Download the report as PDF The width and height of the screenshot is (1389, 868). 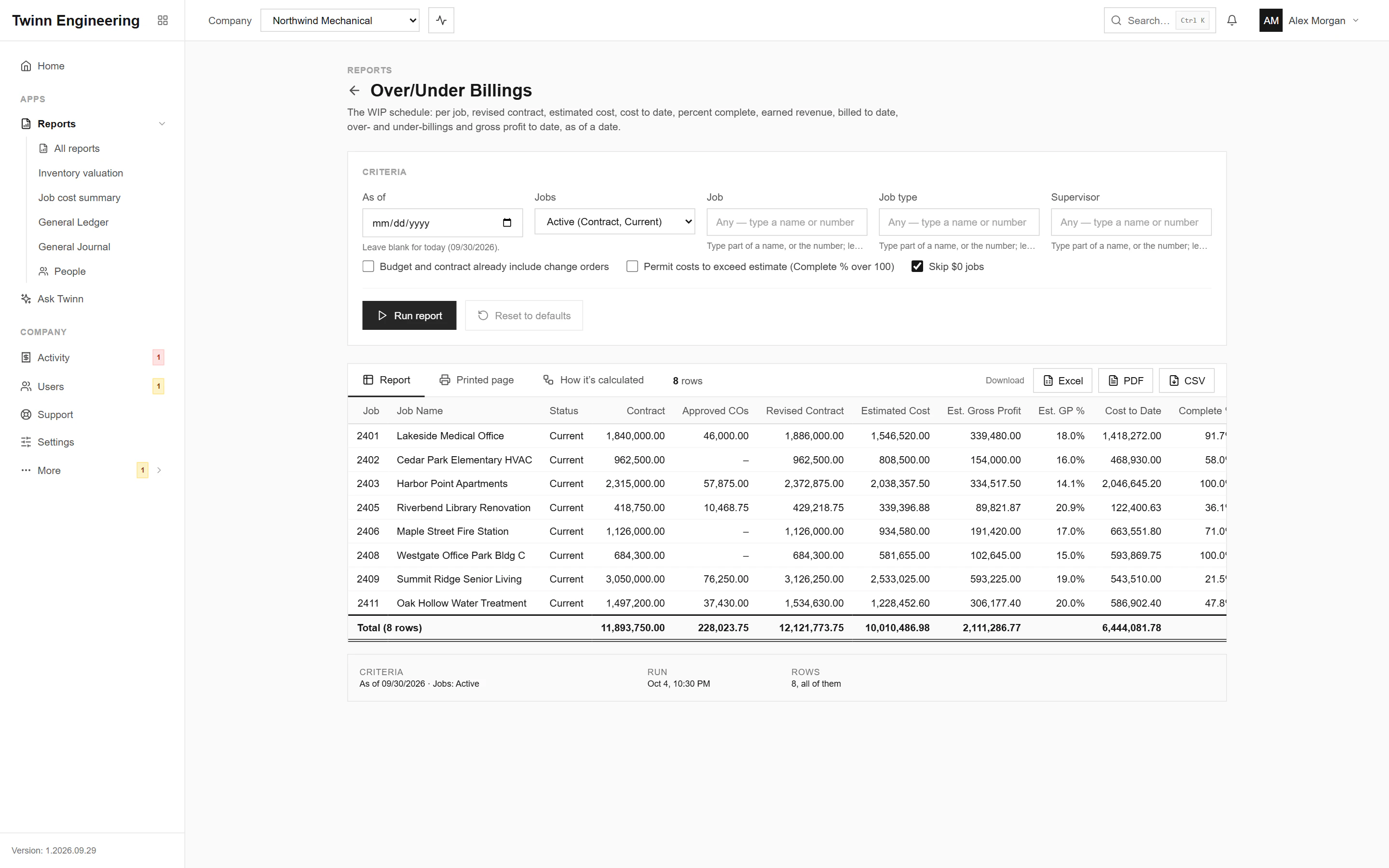pyautogui.click(x=1125, y=380)
